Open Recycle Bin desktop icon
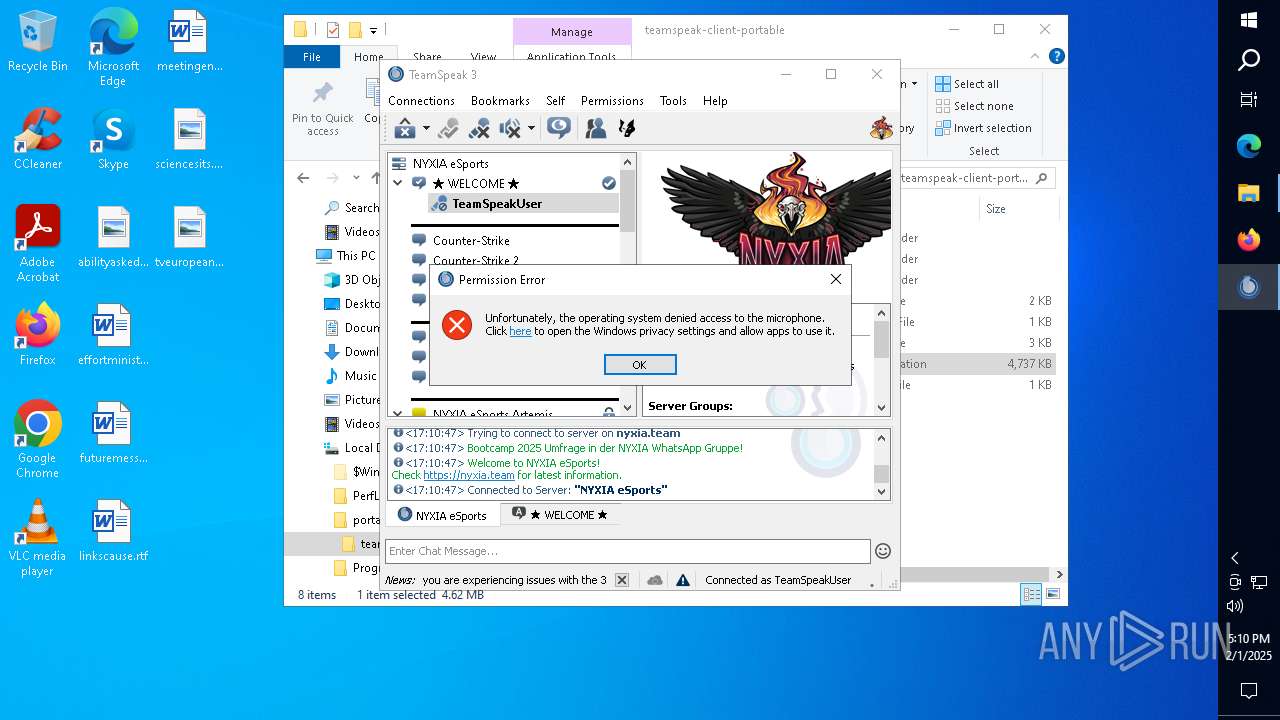Image resolution: width=1280 pixels, height=720 pixels. 38,42
